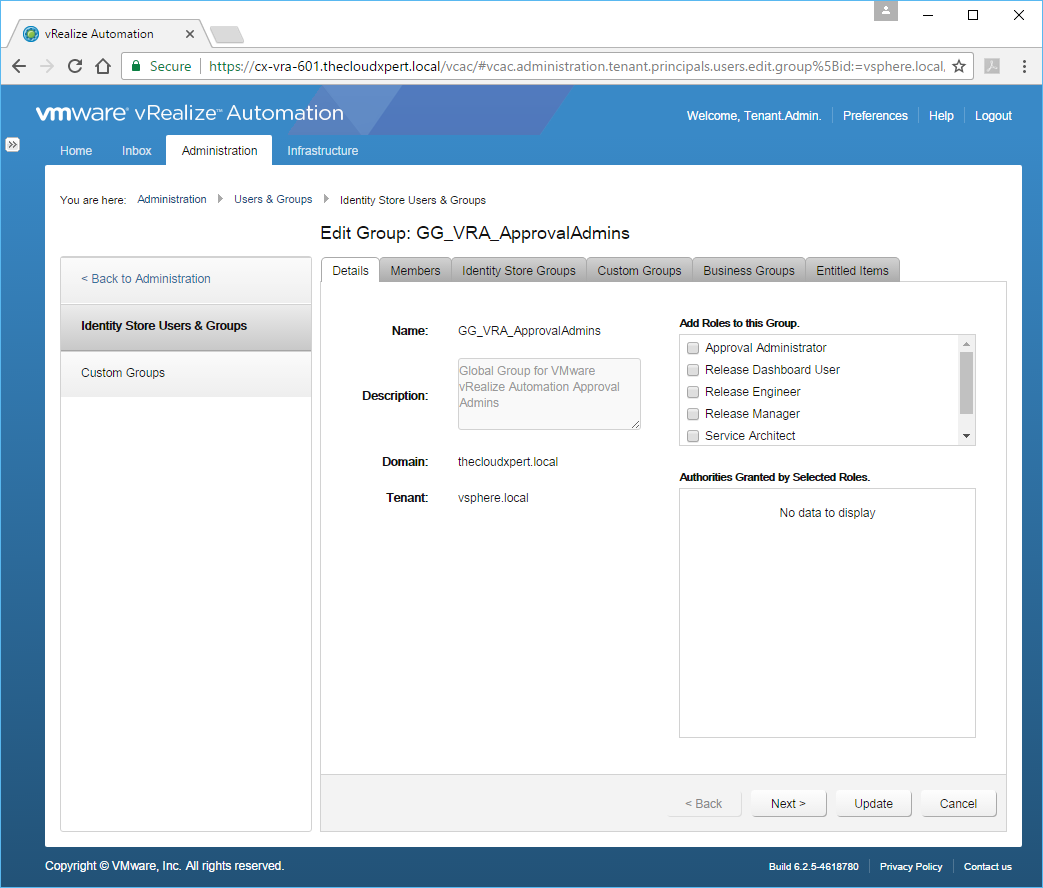
Task: Bookmark this page with the star icon
Action: (958, 66)
